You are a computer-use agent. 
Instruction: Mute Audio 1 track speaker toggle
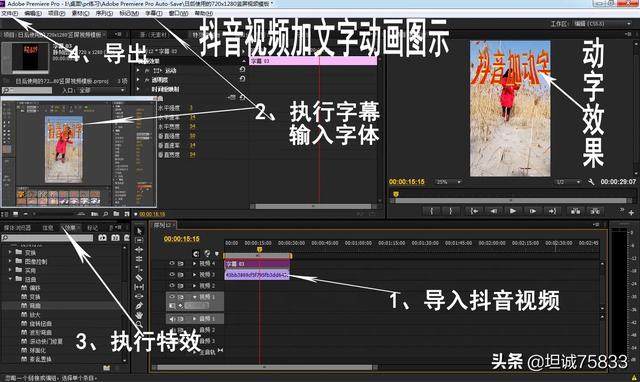172,319
